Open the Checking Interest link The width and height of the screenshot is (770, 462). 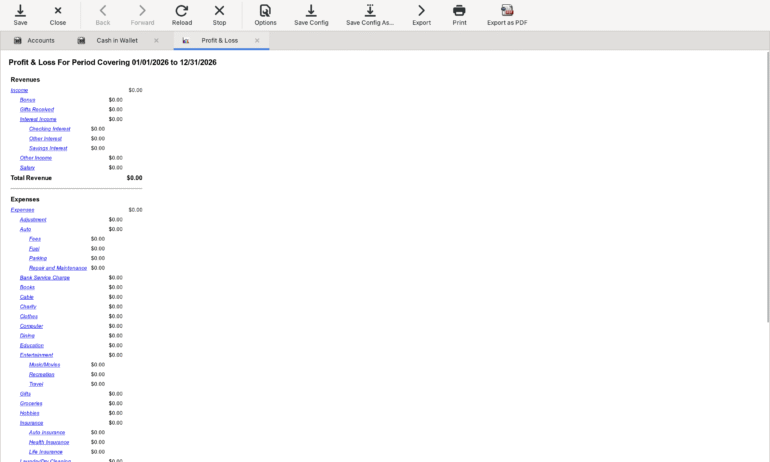point(49,129)
